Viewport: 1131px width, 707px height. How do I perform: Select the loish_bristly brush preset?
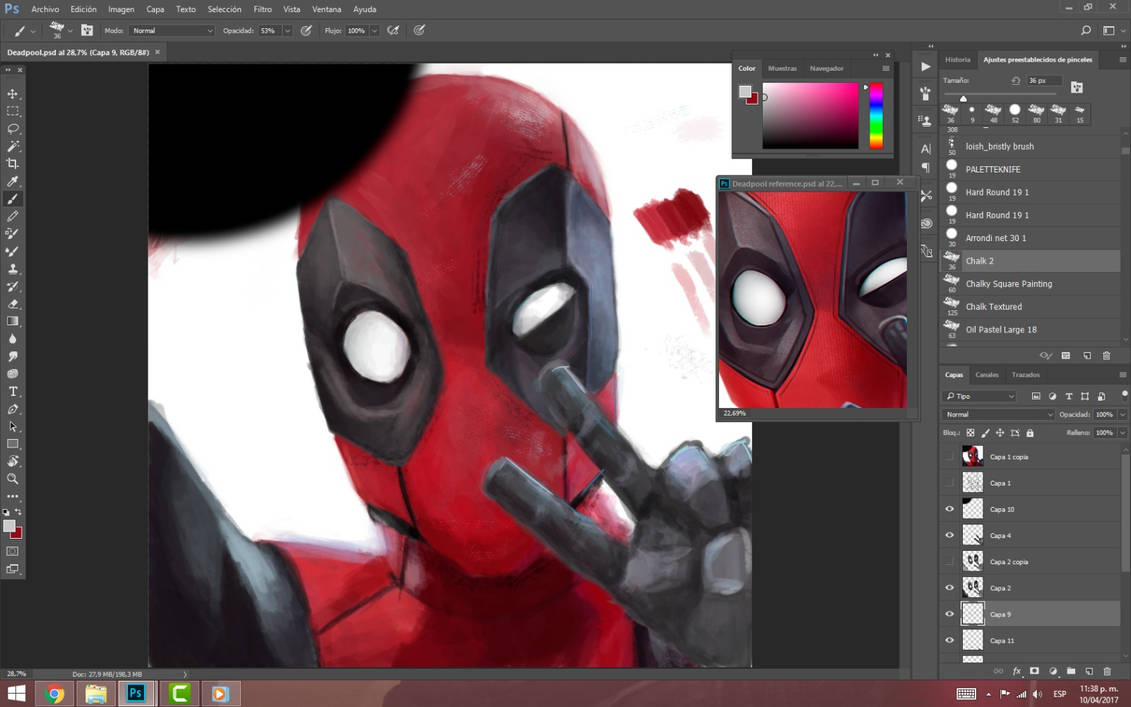1031,146
